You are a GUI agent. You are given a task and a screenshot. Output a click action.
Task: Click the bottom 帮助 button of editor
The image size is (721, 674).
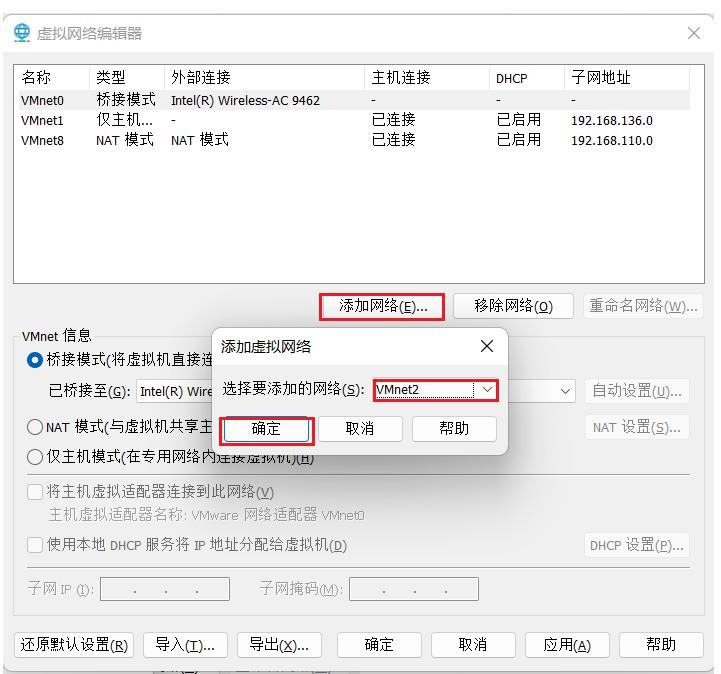661,645
